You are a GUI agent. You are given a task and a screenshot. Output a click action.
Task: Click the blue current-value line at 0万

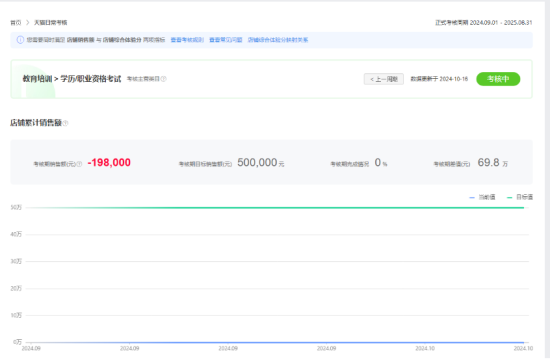(275, 342)
